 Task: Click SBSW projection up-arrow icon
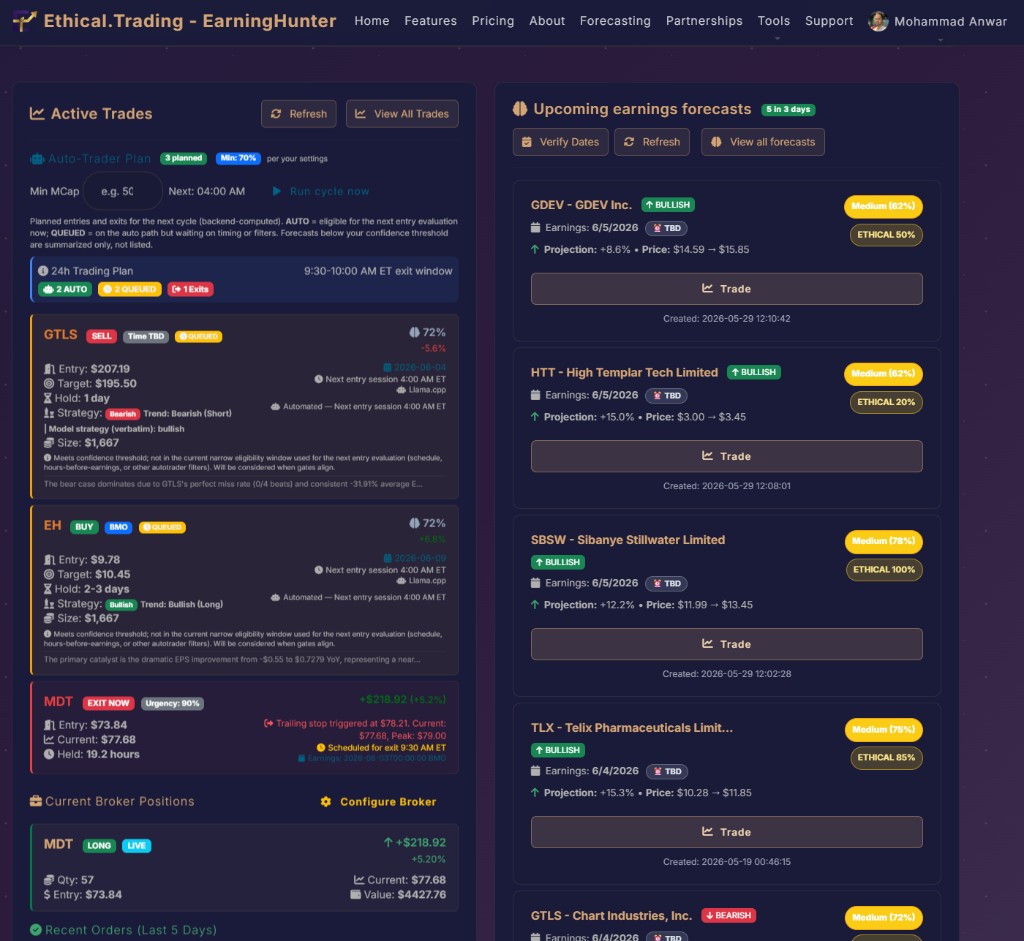click(x=535, y=605)
